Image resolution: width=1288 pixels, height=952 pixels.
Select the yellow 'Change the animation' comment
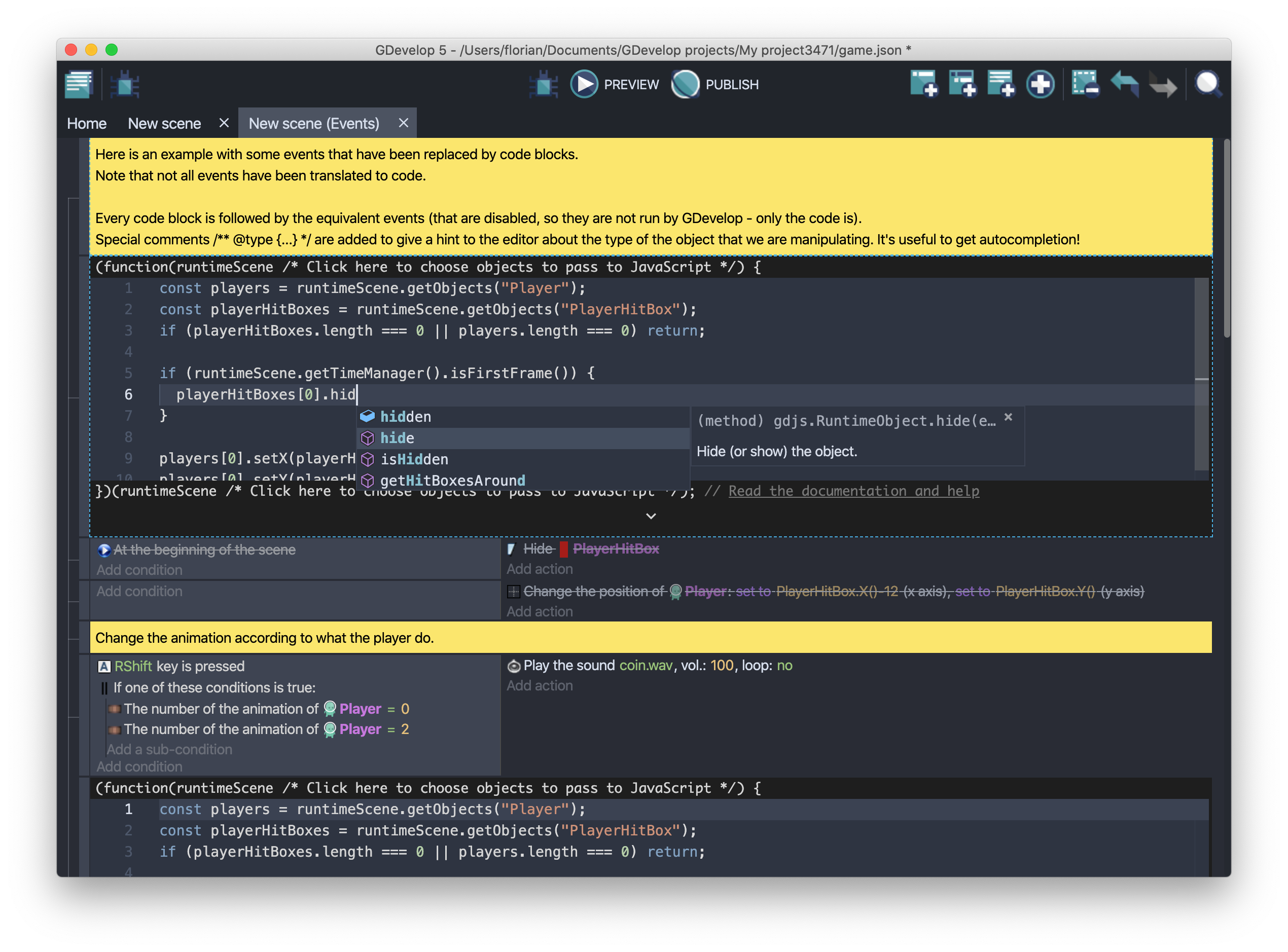pos(651,638)
